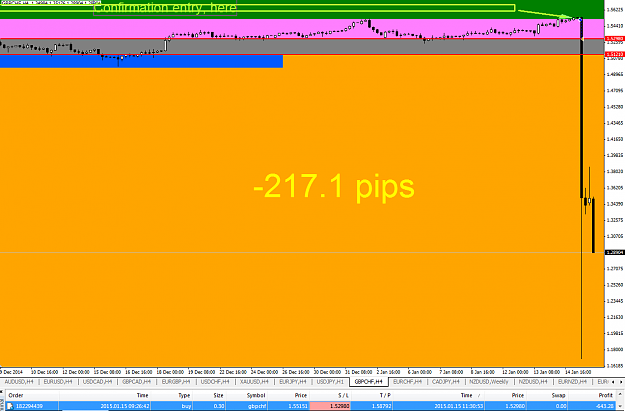Click the 15 Dec 08:00 time axis label
This screenshot has height=411, width=625.
coord(107,372)
